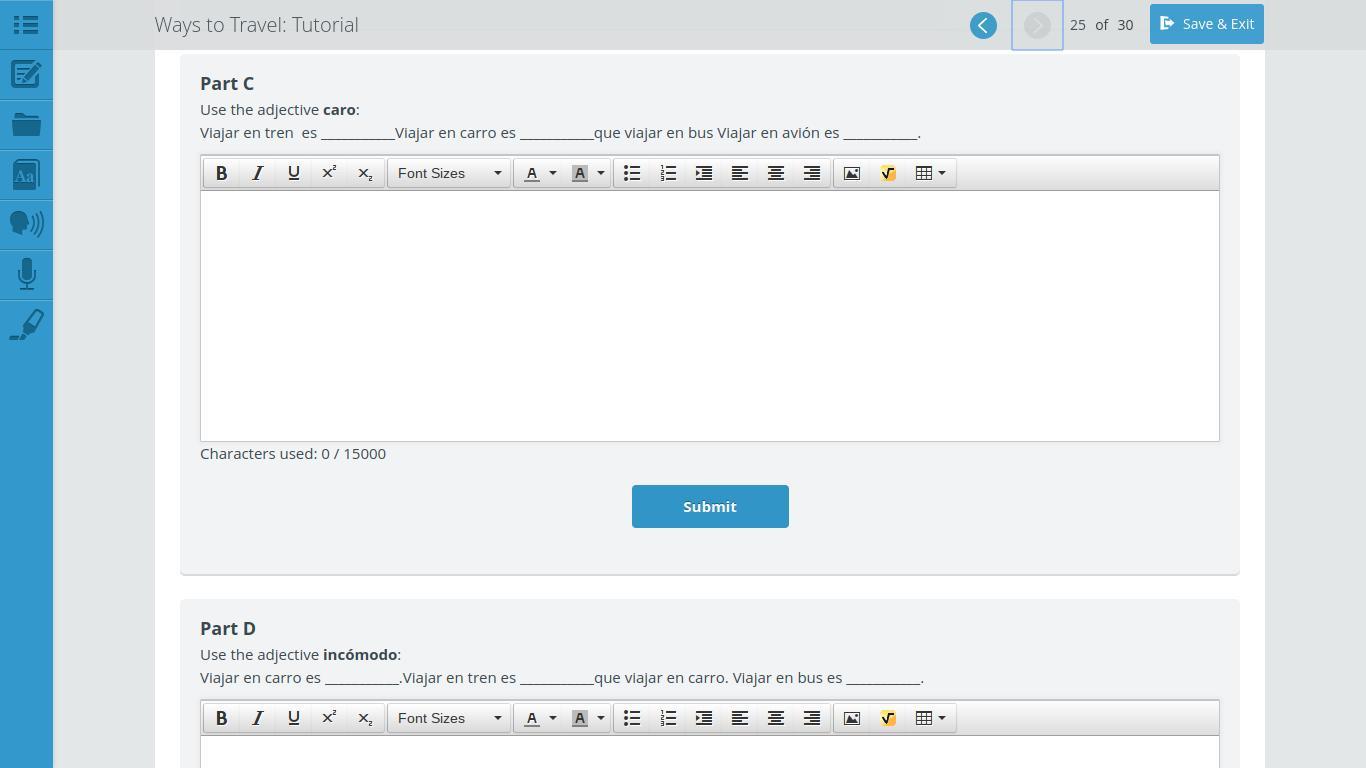Screen dimensions: 1366x768
Task: Click inside the Part D answer text area
Action: coord(710,752)
